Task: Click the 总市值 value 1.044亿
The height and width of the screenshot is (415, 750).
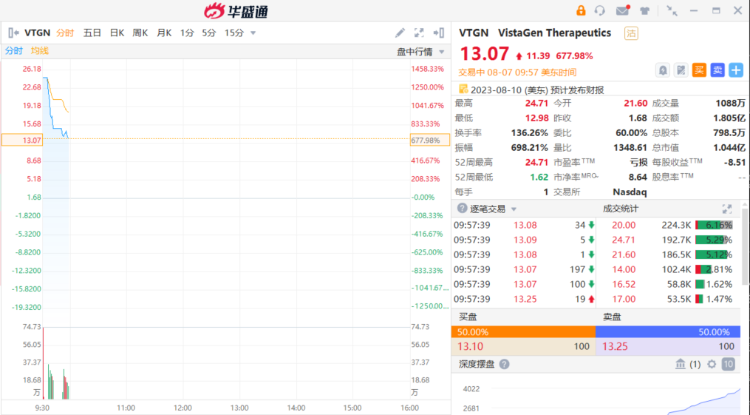Action: [729, 147]
